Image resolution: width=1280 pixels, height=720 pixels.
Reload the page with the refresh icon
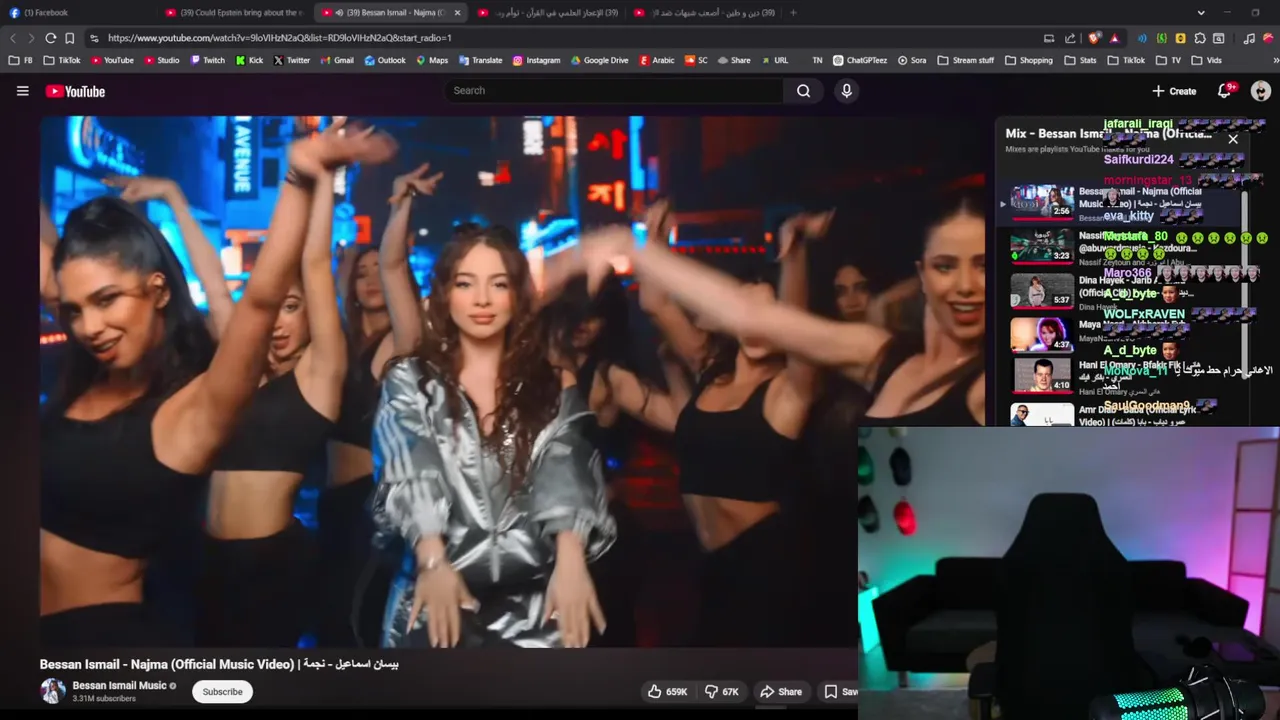tap(50, 38)
